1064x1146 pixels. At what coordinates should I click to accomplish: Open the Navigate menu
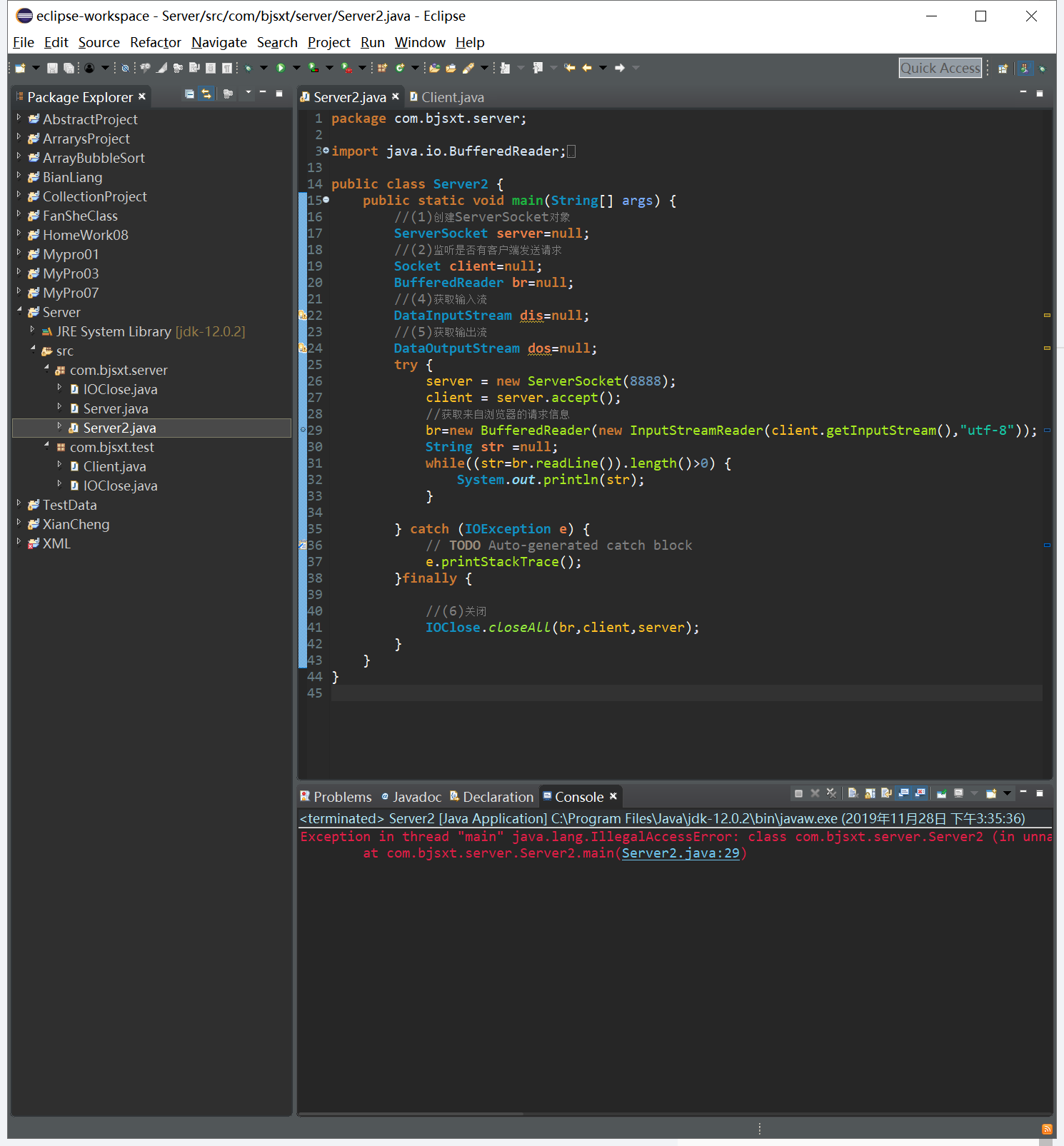tap(219, 43)
